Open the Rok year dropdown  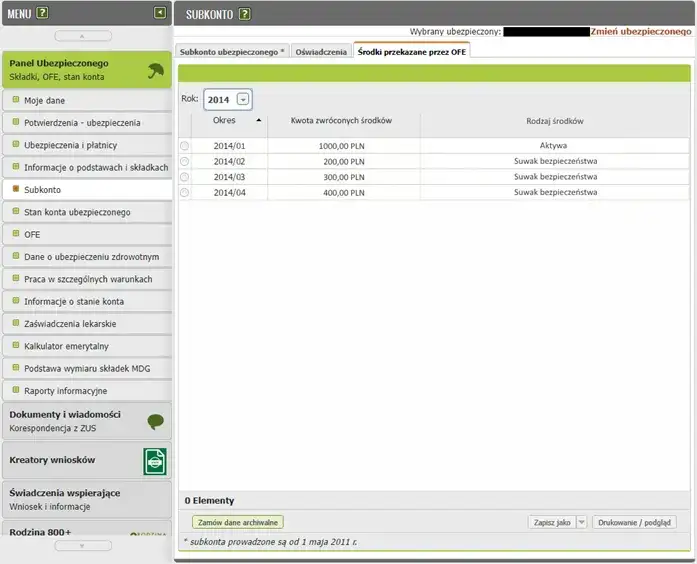243,100
